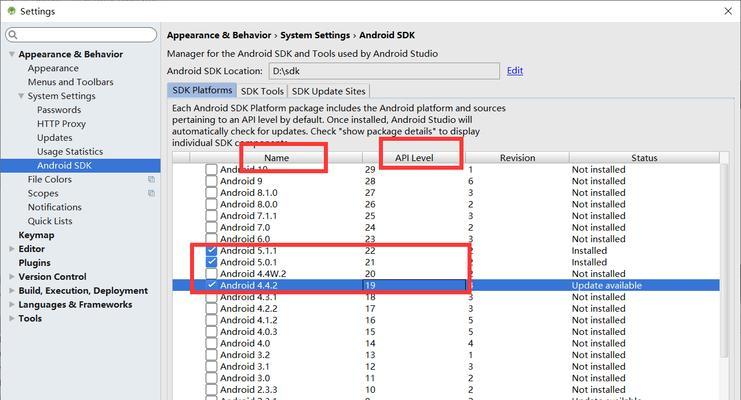Click the project-level icon beside File Colors
The image size is (741, 400).
click(x=151, y=179)
